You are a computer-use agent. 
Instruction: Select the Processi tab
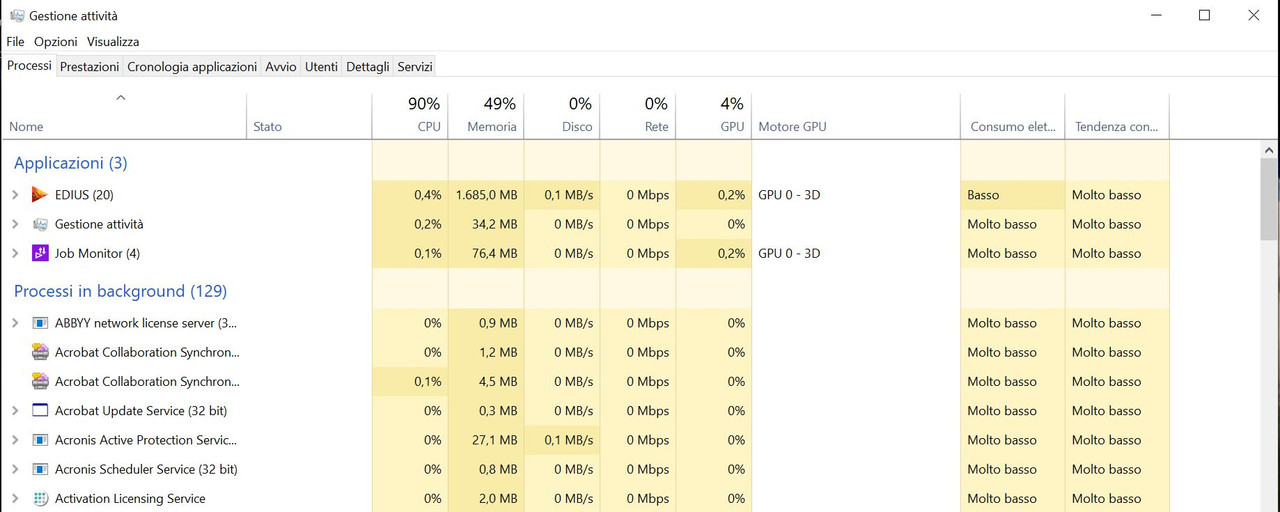coord(29,65)
